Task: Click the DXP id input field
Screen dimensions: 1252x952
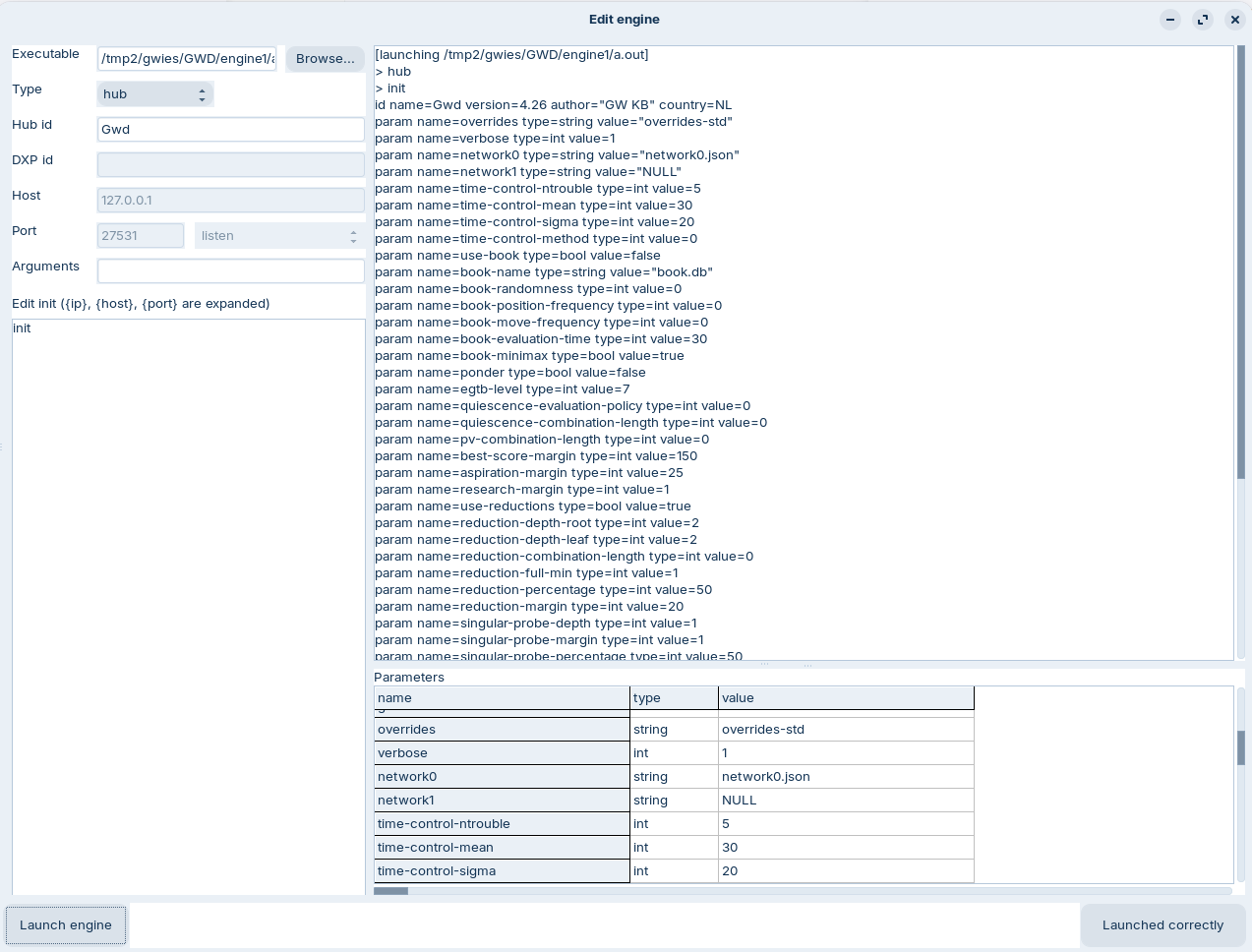Action: 231,165
